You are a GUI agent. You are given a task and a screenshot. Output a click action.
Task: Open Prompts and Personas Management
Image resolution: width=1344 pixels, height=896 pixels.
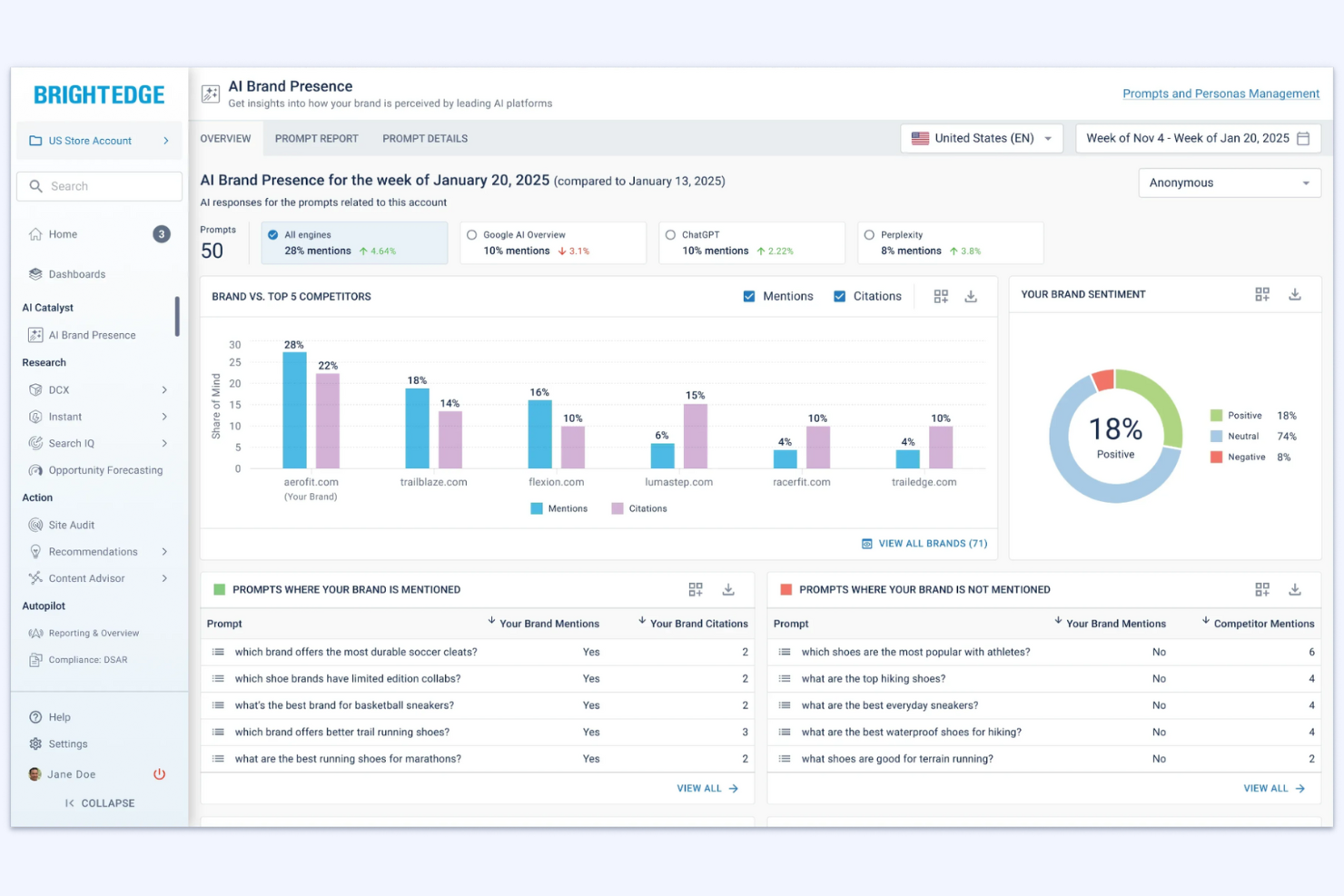click(x=1220, y=94)
